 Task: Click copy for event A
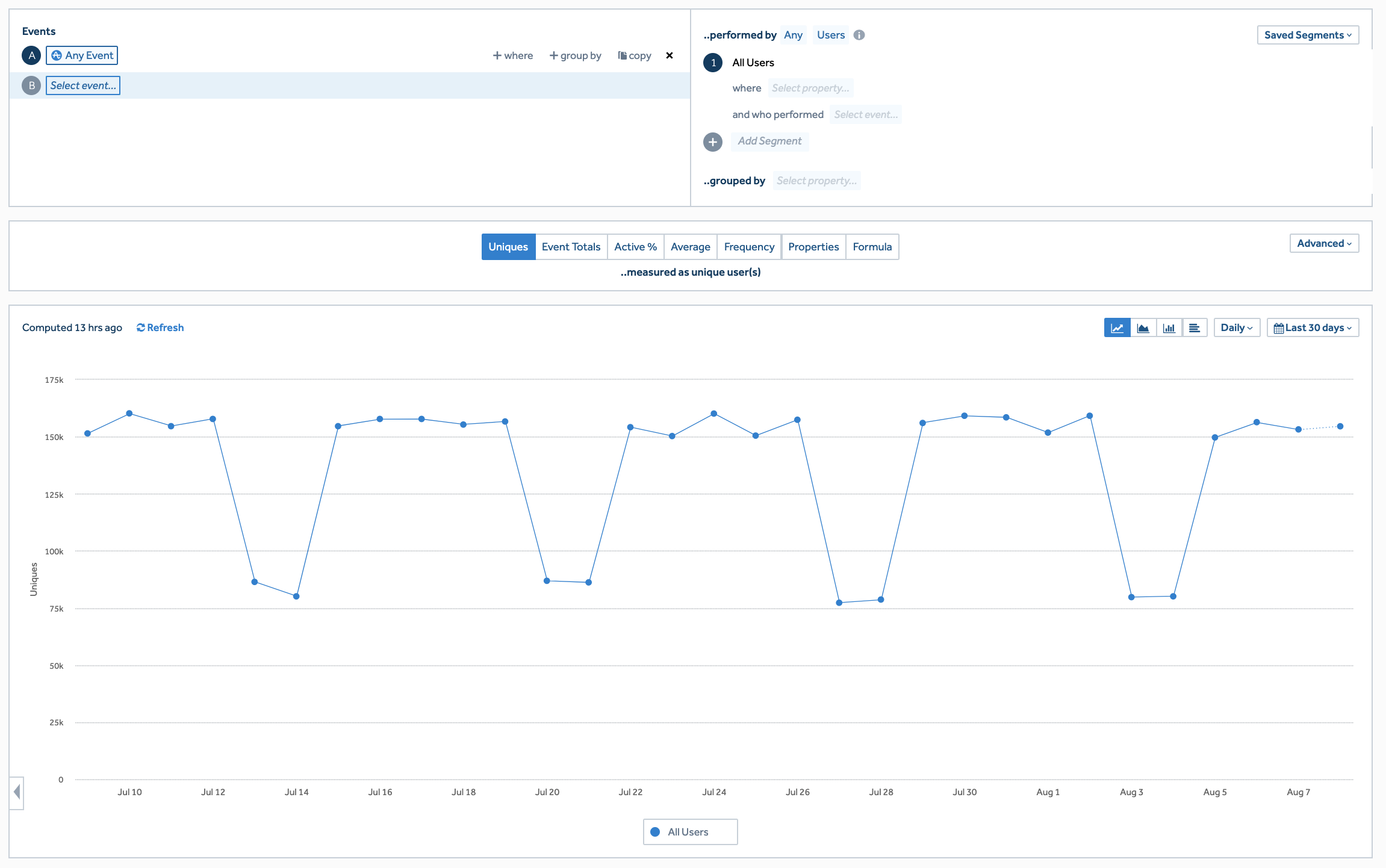click(x=635, y=55)
